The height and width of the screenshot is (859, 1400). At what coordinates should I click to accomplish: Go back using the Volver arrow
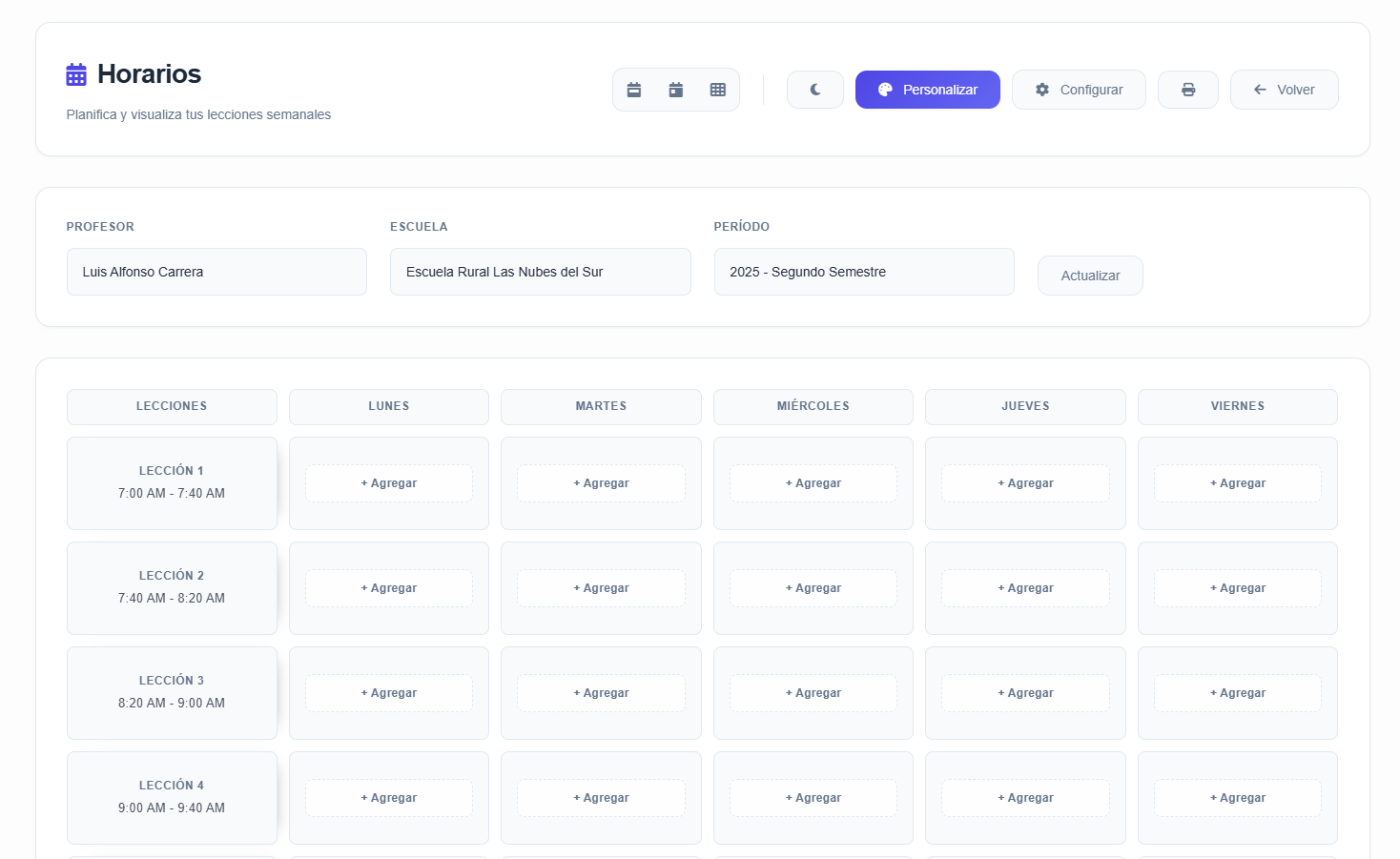[x=1284, y=90]
